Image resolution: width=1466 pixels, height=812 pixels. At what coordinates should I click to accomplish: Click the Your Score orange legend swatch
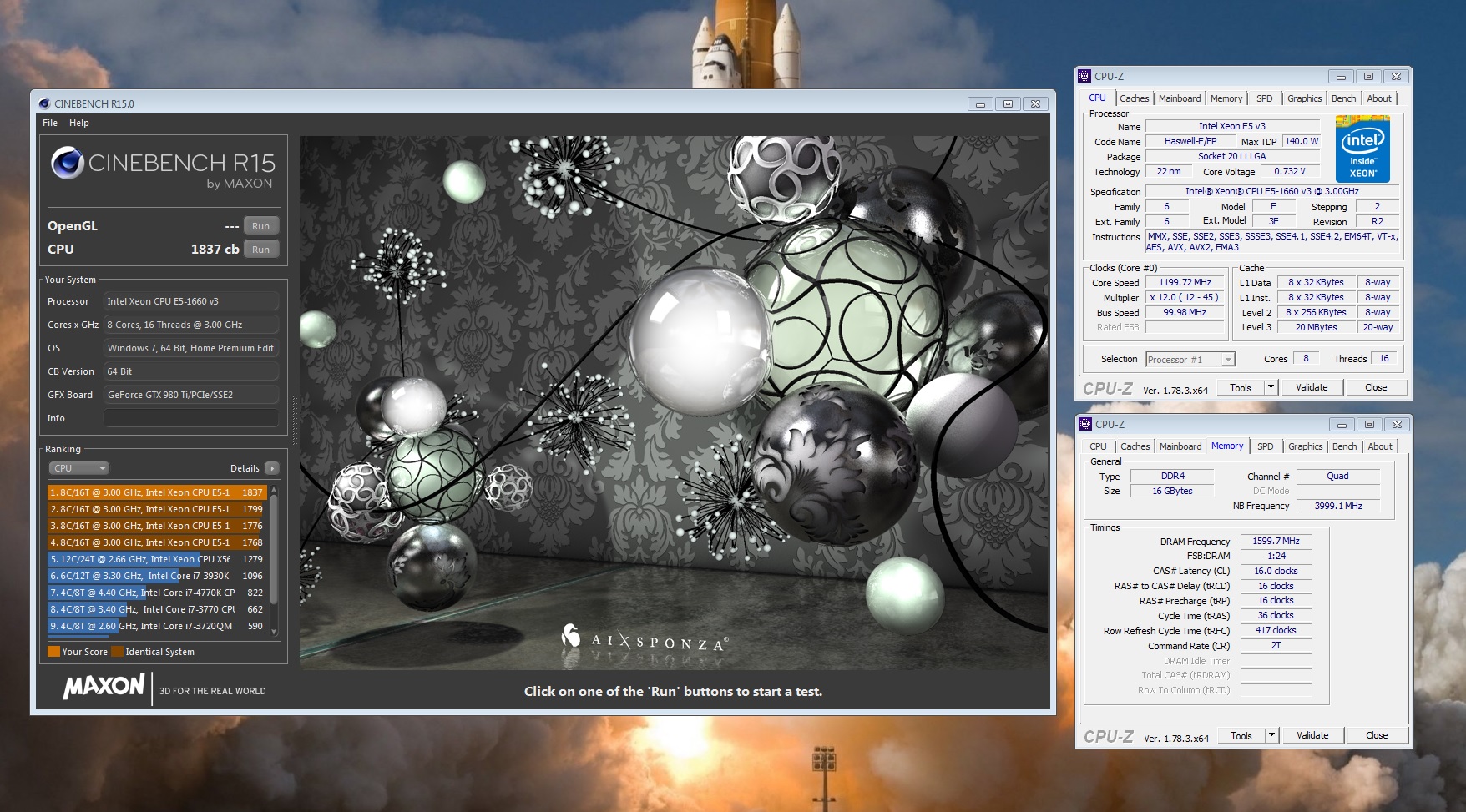[x=53, y=652]
